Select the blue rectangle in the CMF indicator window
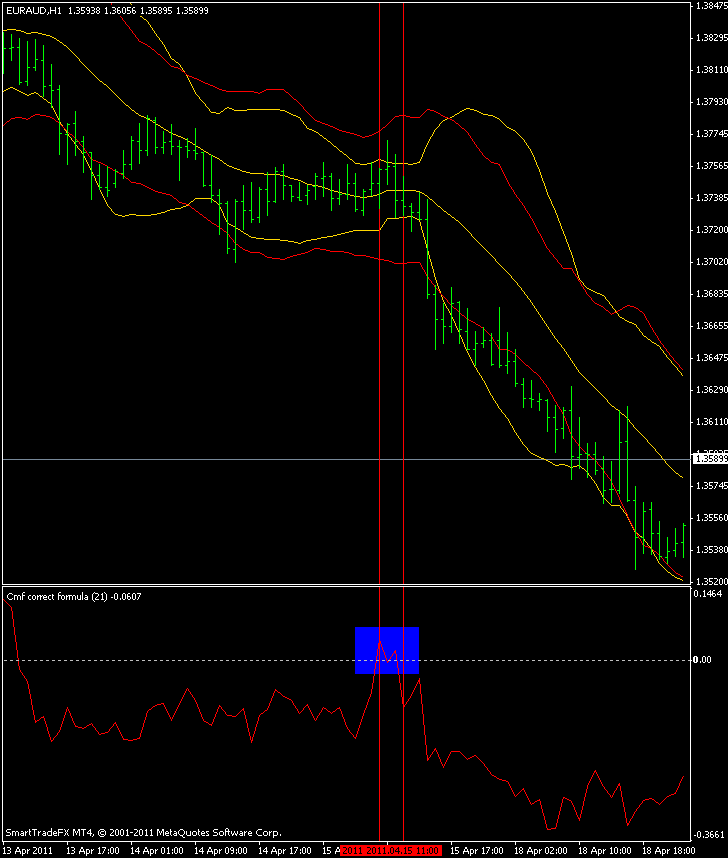The width and height of the screenshot is (728, 858). [387, 650]
